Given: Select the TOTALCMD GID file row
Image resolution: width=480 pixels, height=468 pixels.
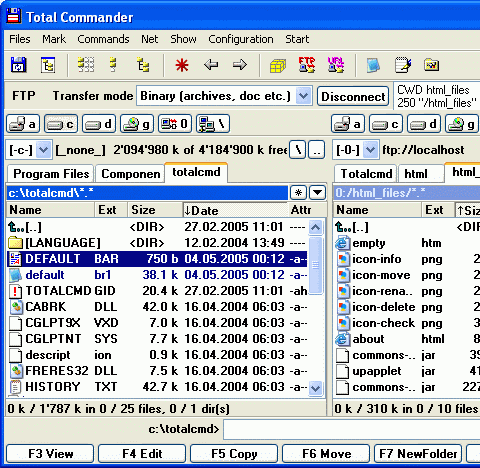Looking at the screenshot, I should pos(157,291).
